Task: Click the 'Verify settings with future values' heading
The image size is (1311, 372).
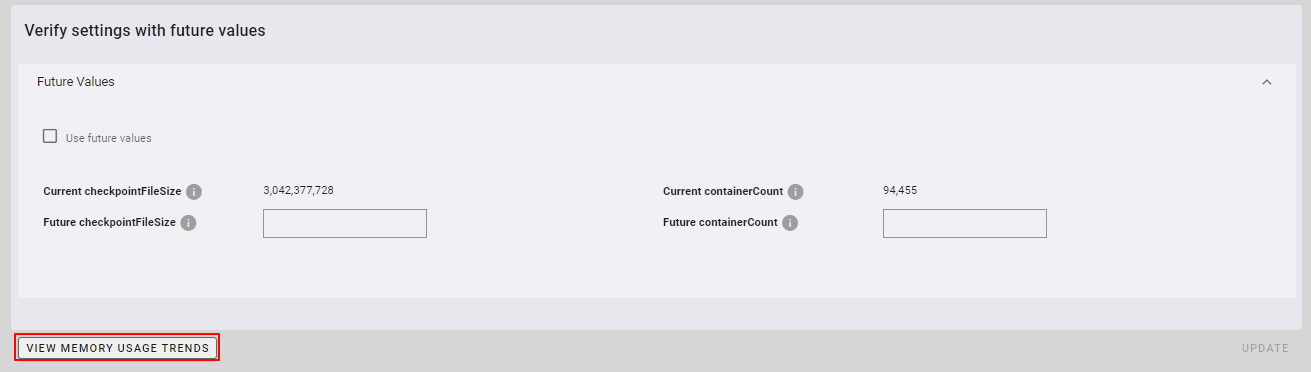Action: pyautogui.click(x=145, y=31)
